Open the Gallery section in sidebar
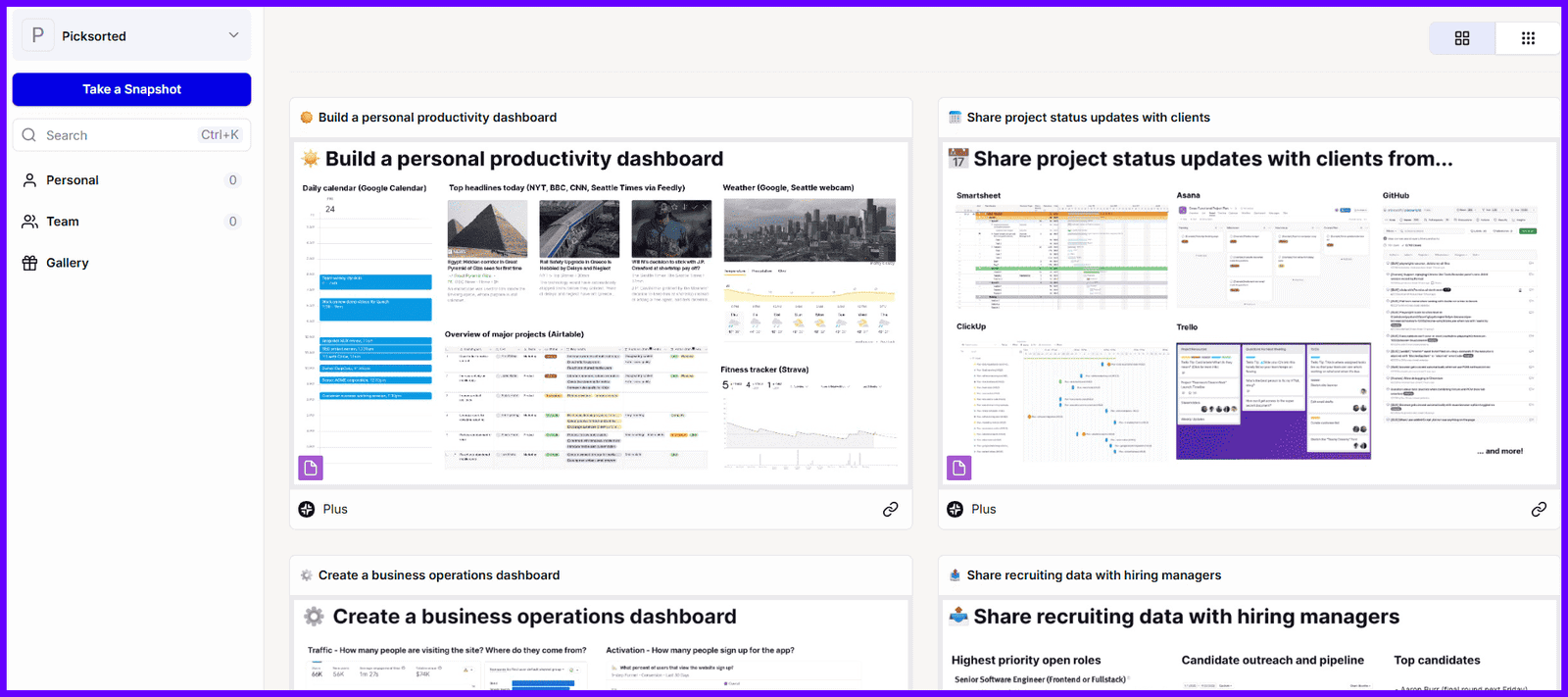Viewport: 1568px width, 697px height. coord(68,263)
